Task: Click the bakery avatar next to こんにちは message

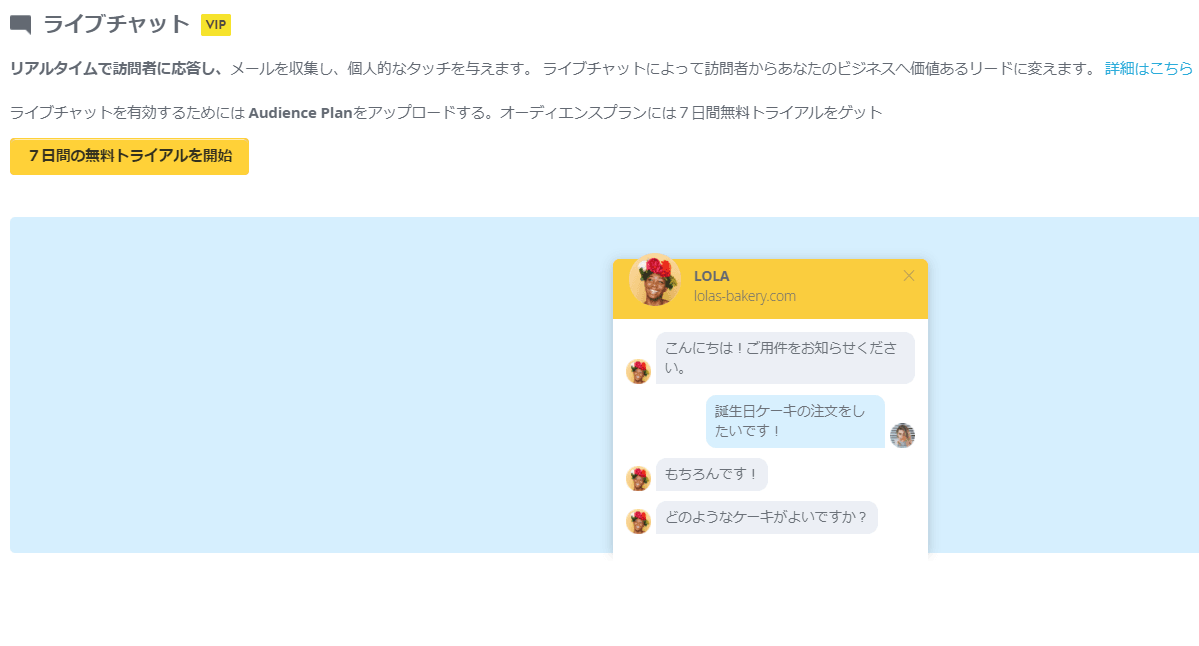Action: [638, 370]
